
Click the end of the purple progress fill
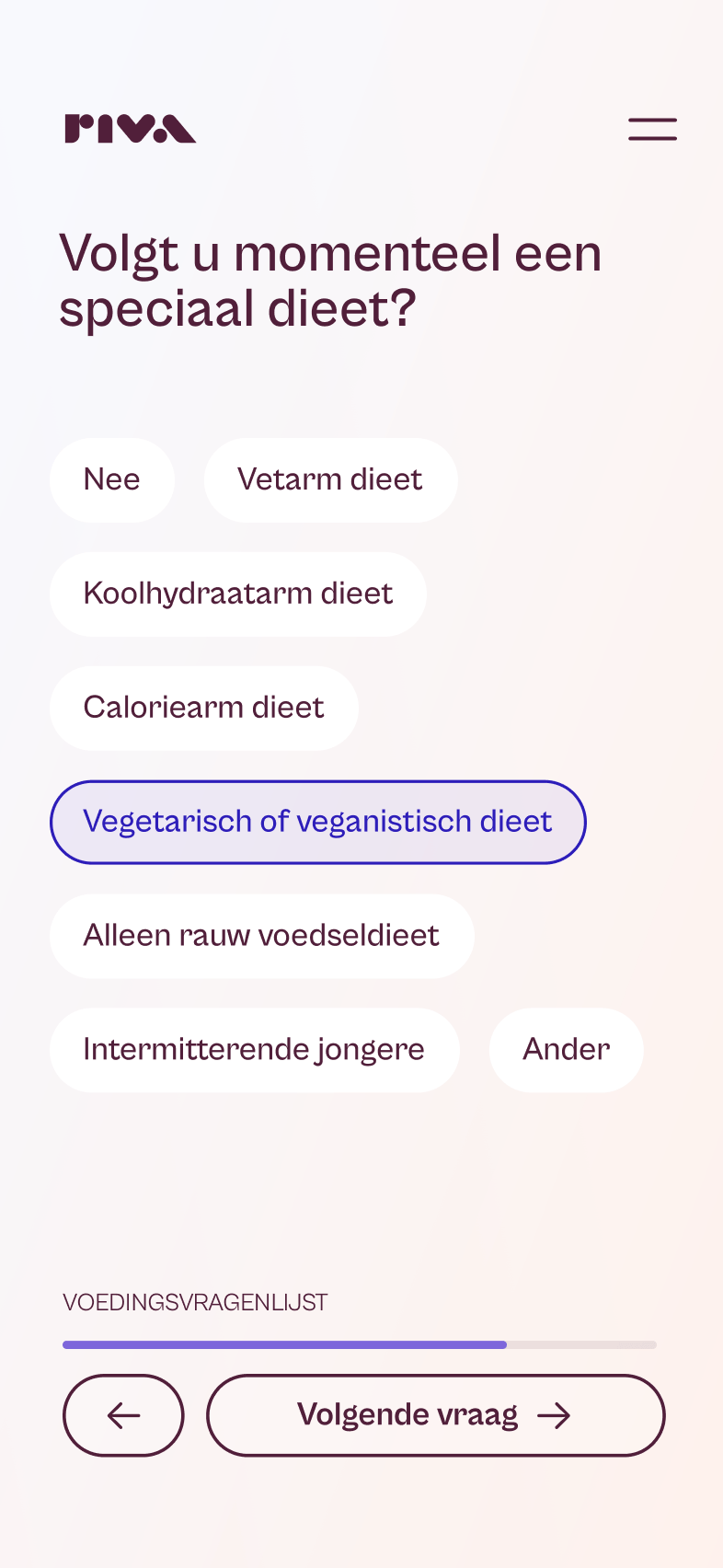pyautogui.click(x=502, y=1344)
